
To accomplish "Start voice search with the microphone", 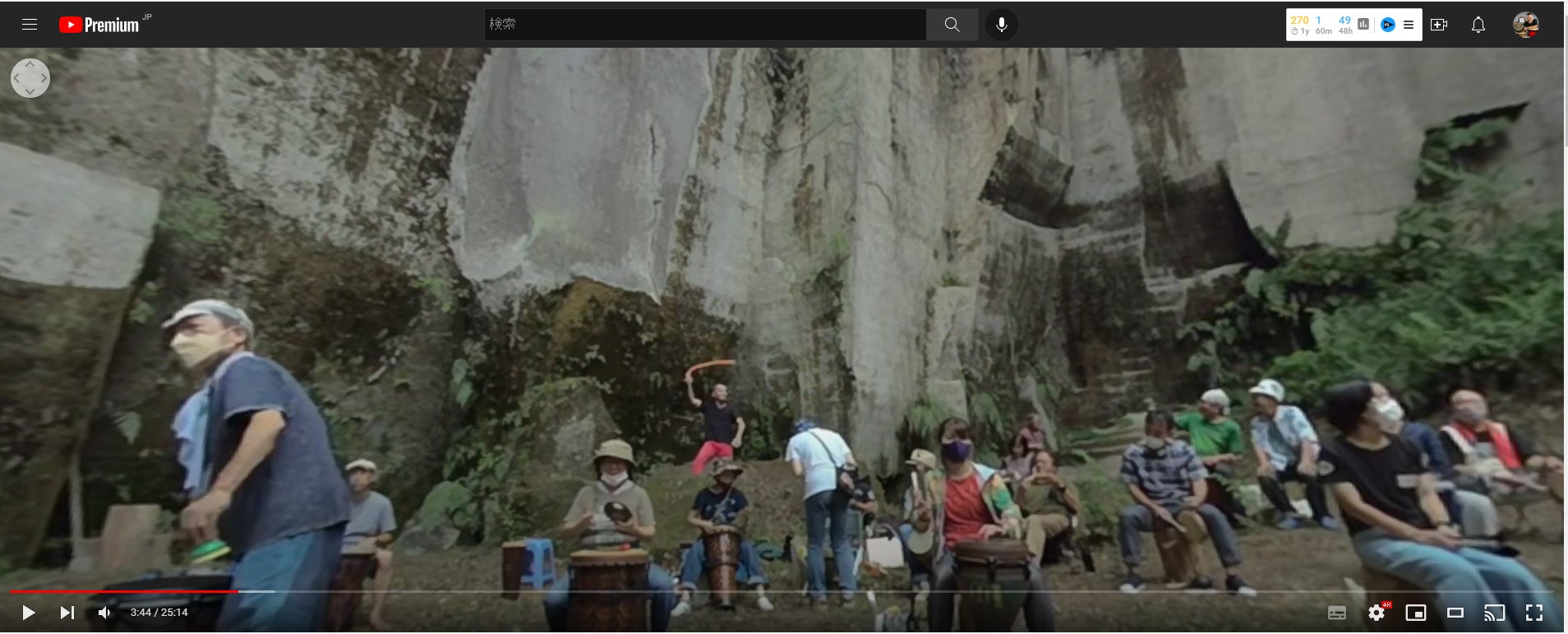I will click(1001, 25).
